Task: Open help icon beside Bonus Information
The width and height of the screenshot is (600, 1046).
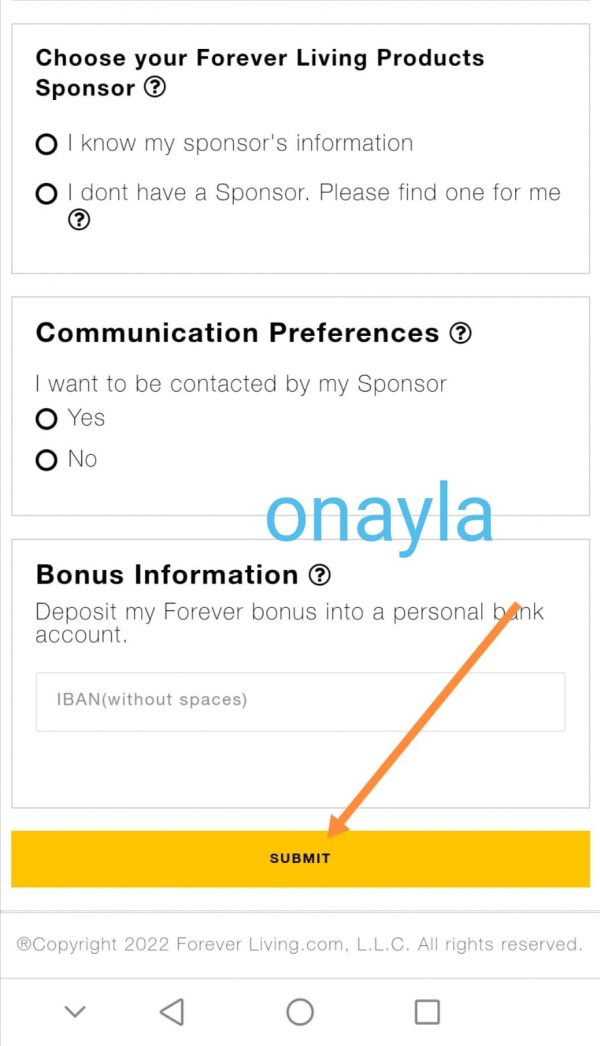Action: click(319, 575)
